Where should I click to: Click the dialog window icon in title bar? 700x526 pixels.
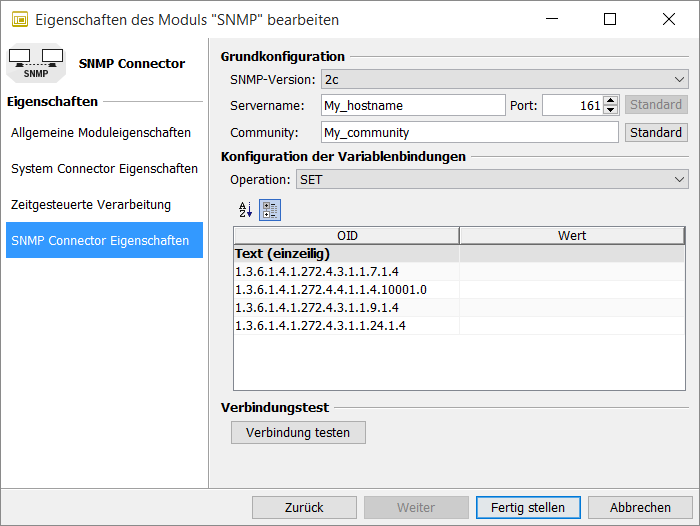[18, 19]
